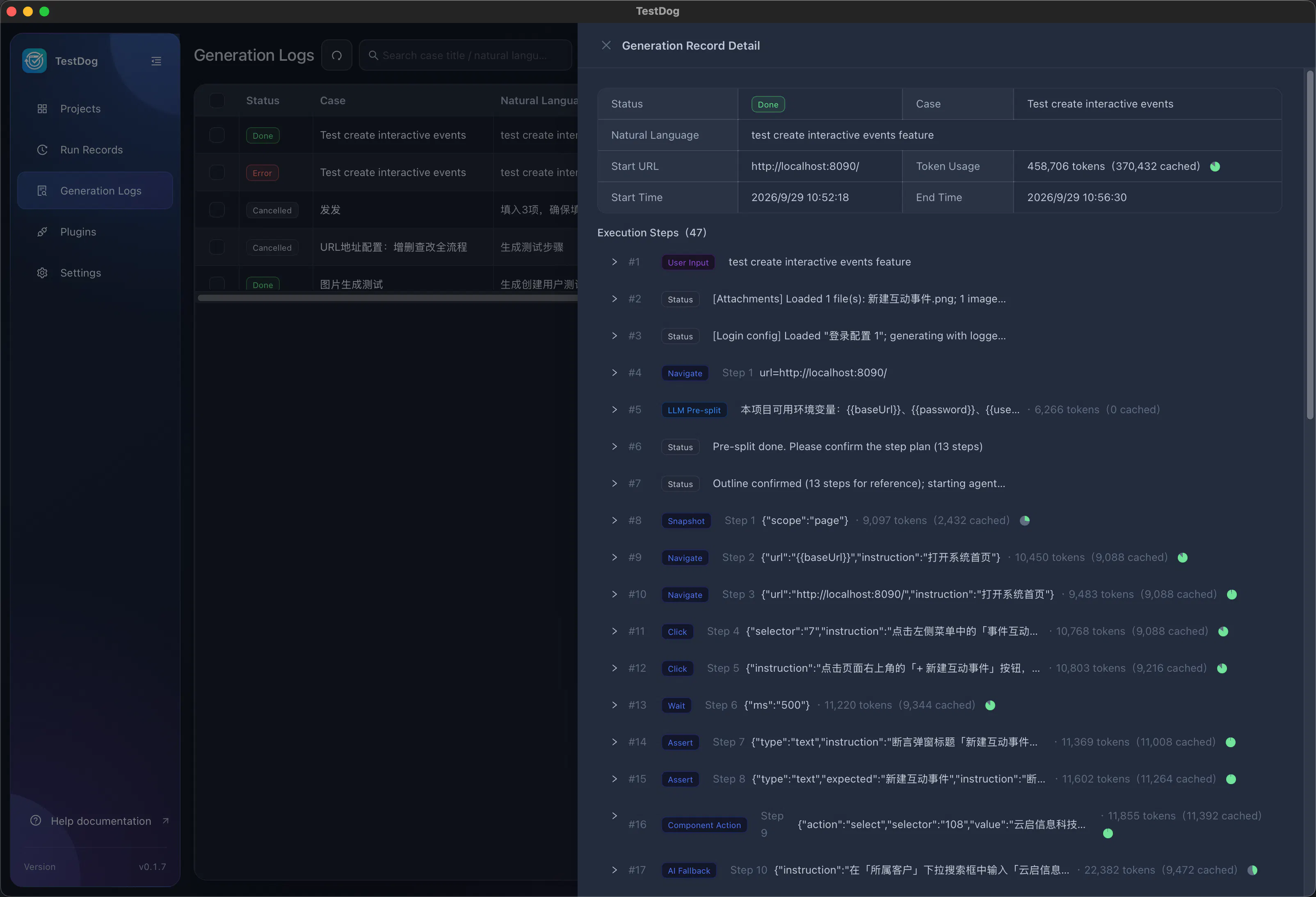Viewport: 1316px width, 897px height.
Task: Open the Help documentation link
Action: (x=100, y=821)
